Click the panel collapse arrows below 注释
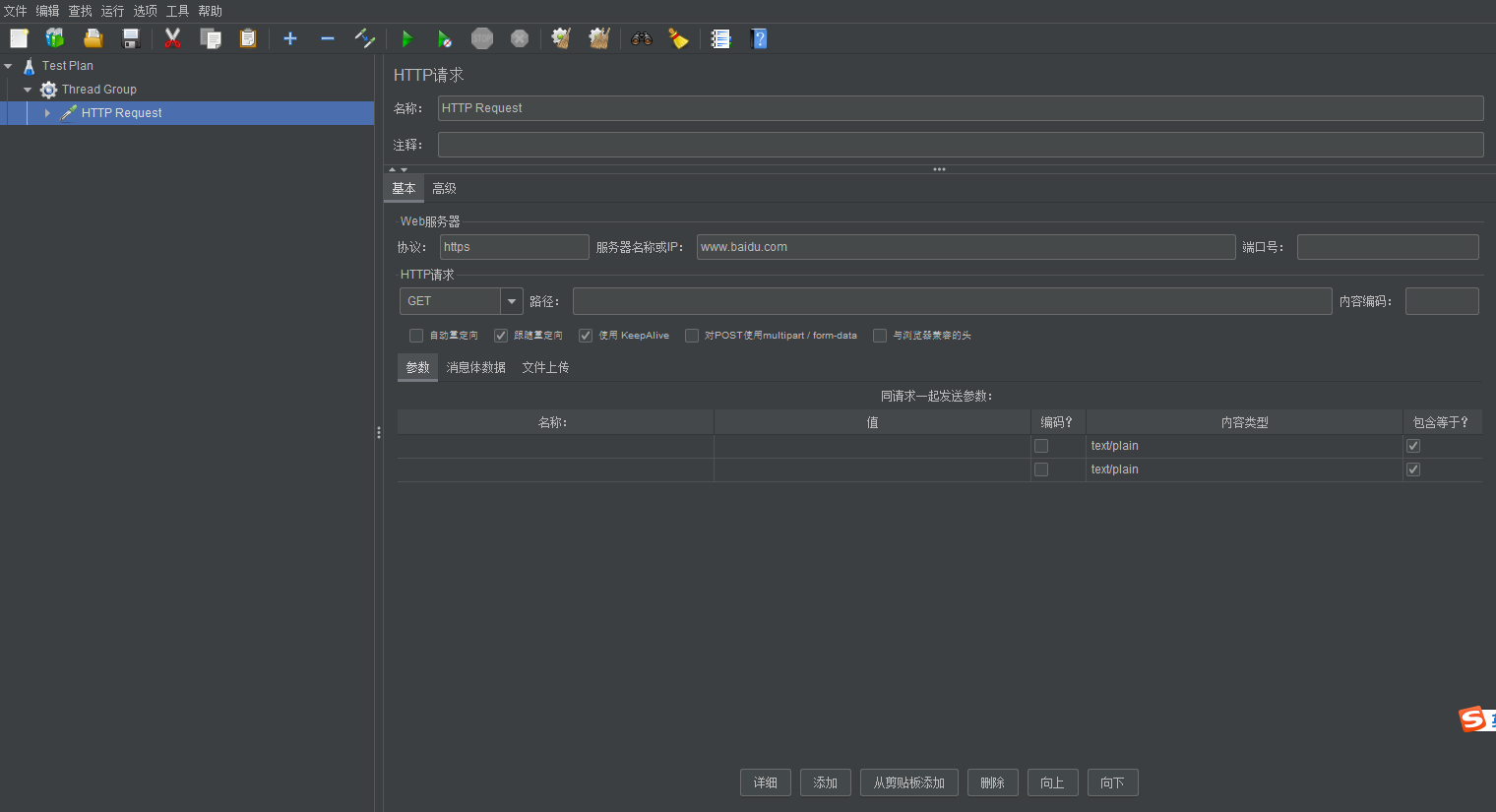The height and width of the screenshot is (812, 1496). pos(398,169)
